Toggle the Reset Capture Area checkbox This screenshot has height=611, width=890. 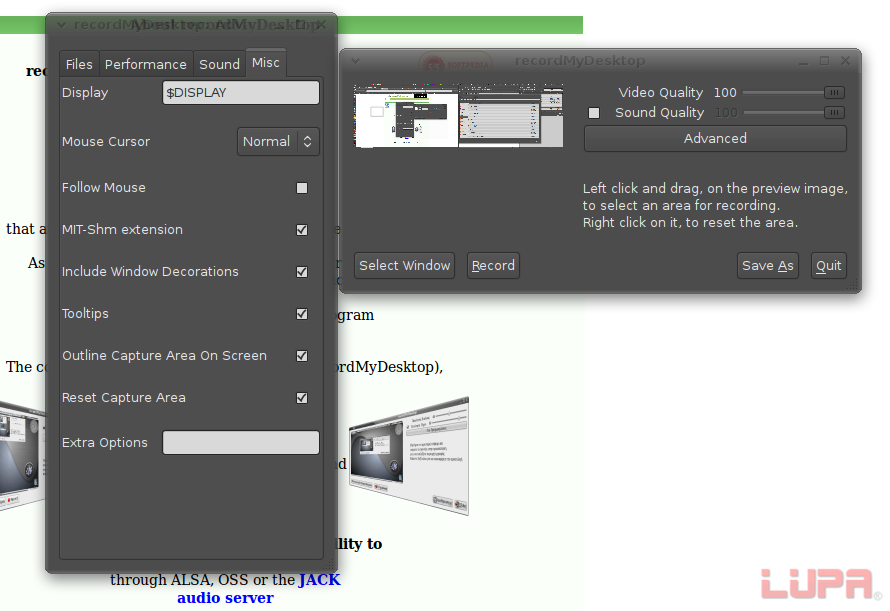point(302,398)
